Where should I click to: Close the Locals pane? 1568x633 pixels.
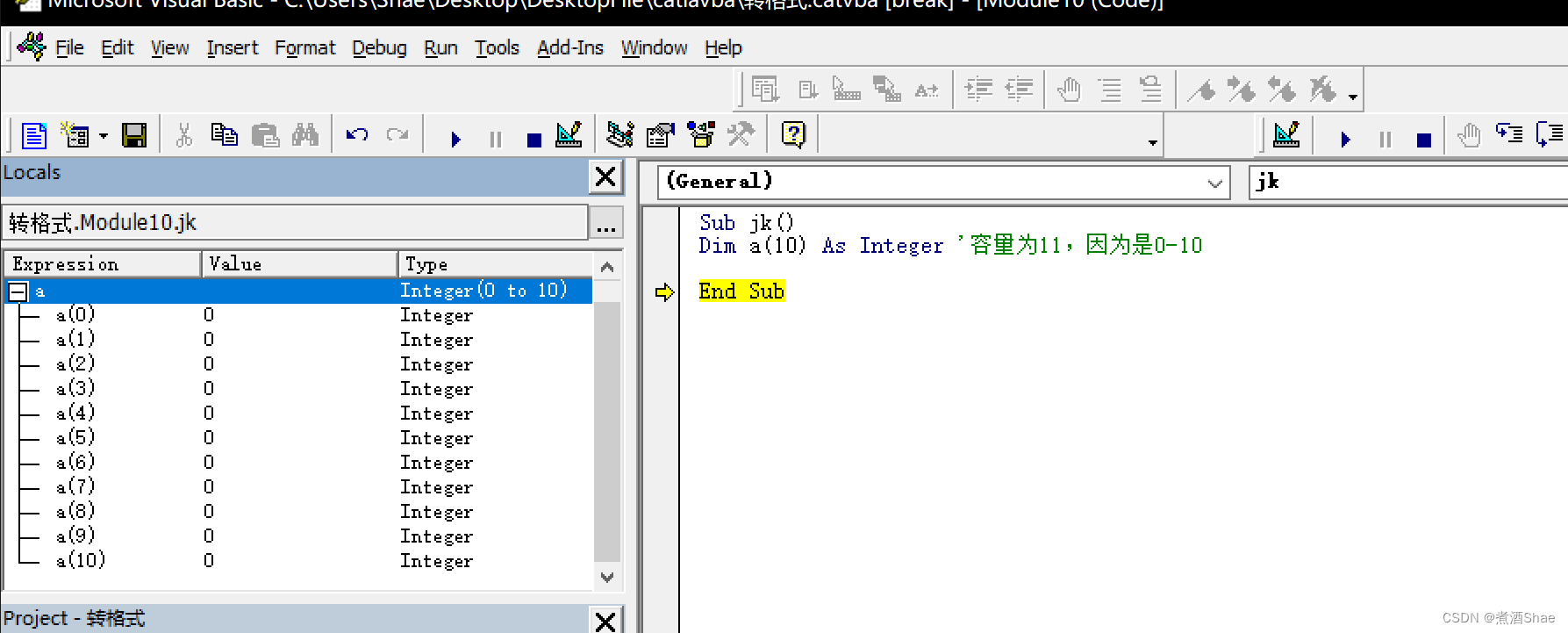(605, 176)
